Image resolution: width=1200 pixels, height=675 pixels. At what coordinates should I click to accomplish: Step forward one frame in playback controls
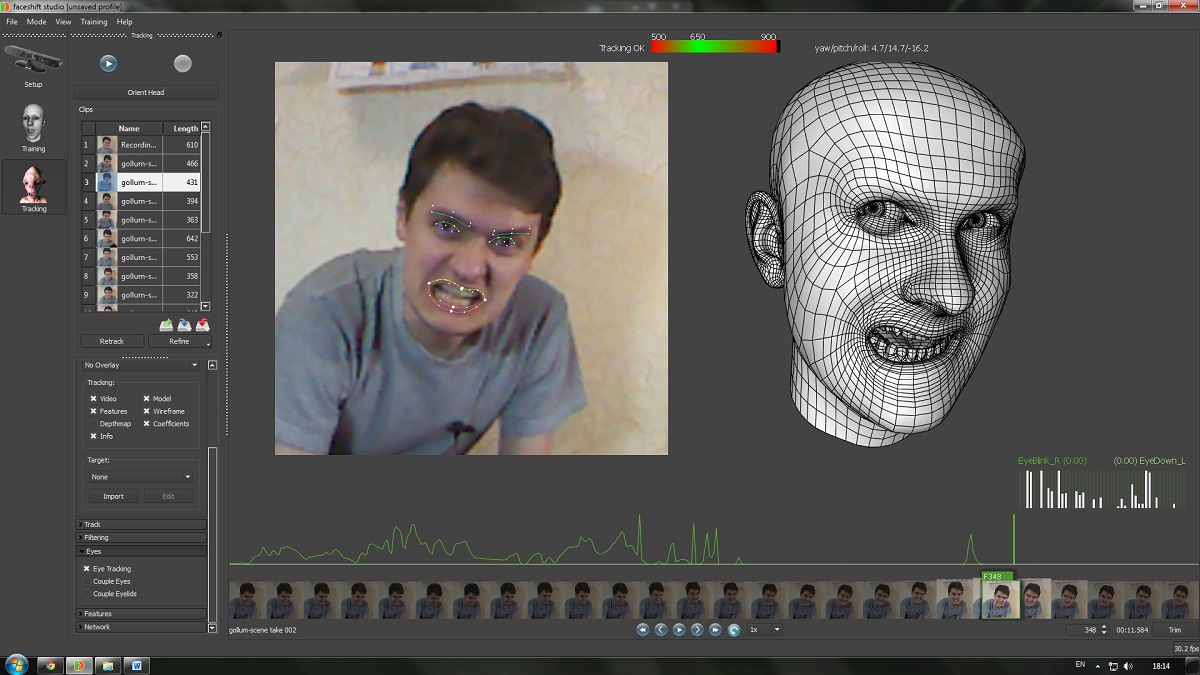[697, 630]
